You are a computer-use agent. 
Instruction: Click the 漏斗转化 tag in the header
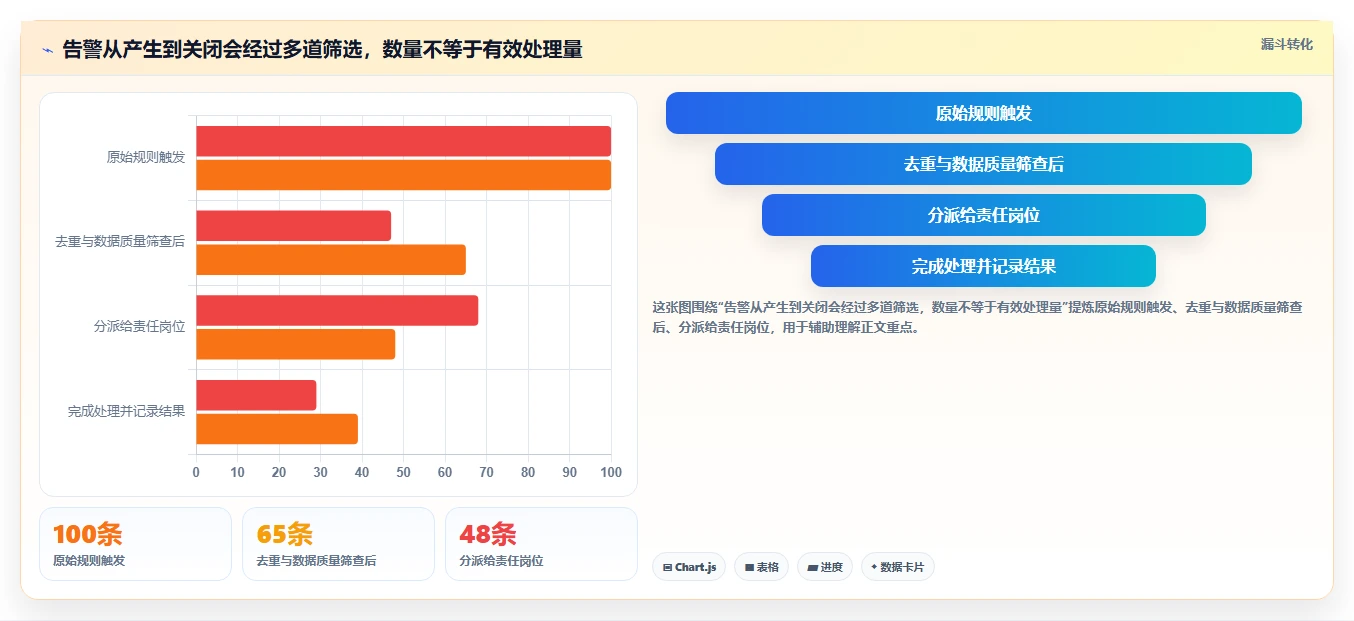[x=1287, y=44]
